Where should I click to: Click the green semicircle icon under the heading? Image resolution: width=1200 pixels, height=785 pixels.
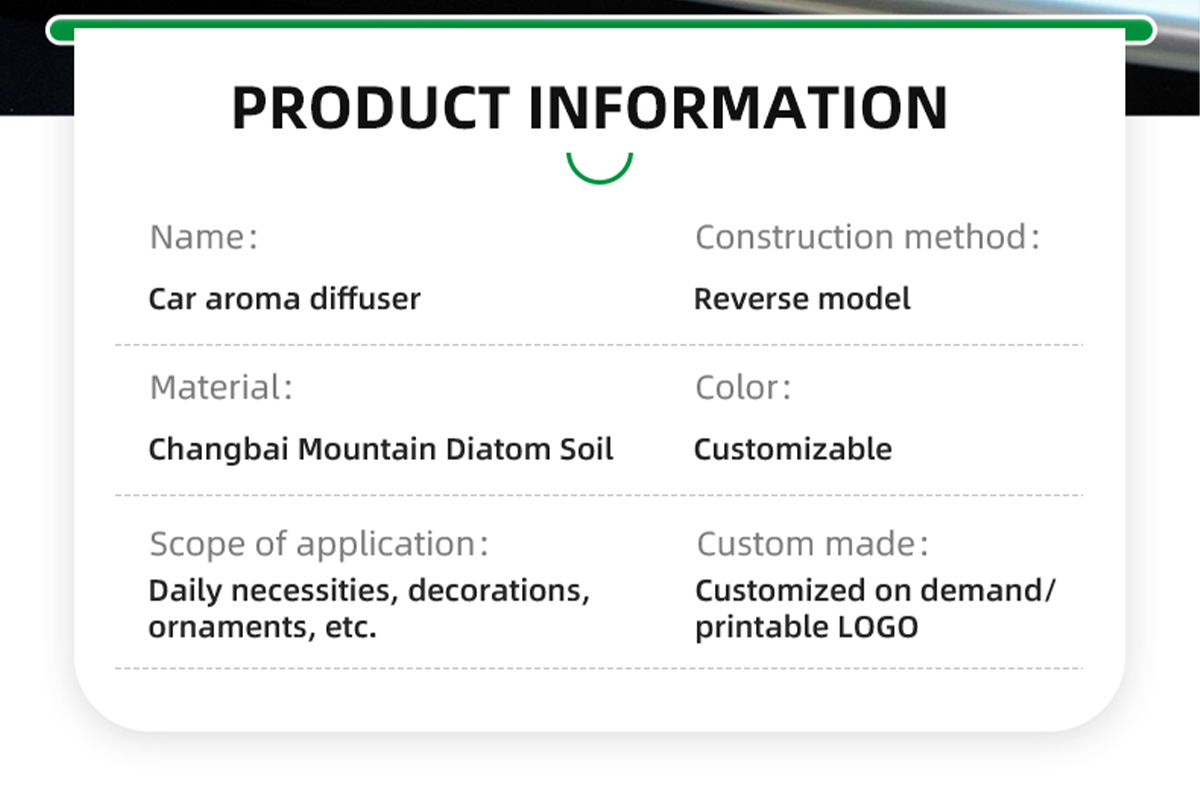(x=600, y=171)
